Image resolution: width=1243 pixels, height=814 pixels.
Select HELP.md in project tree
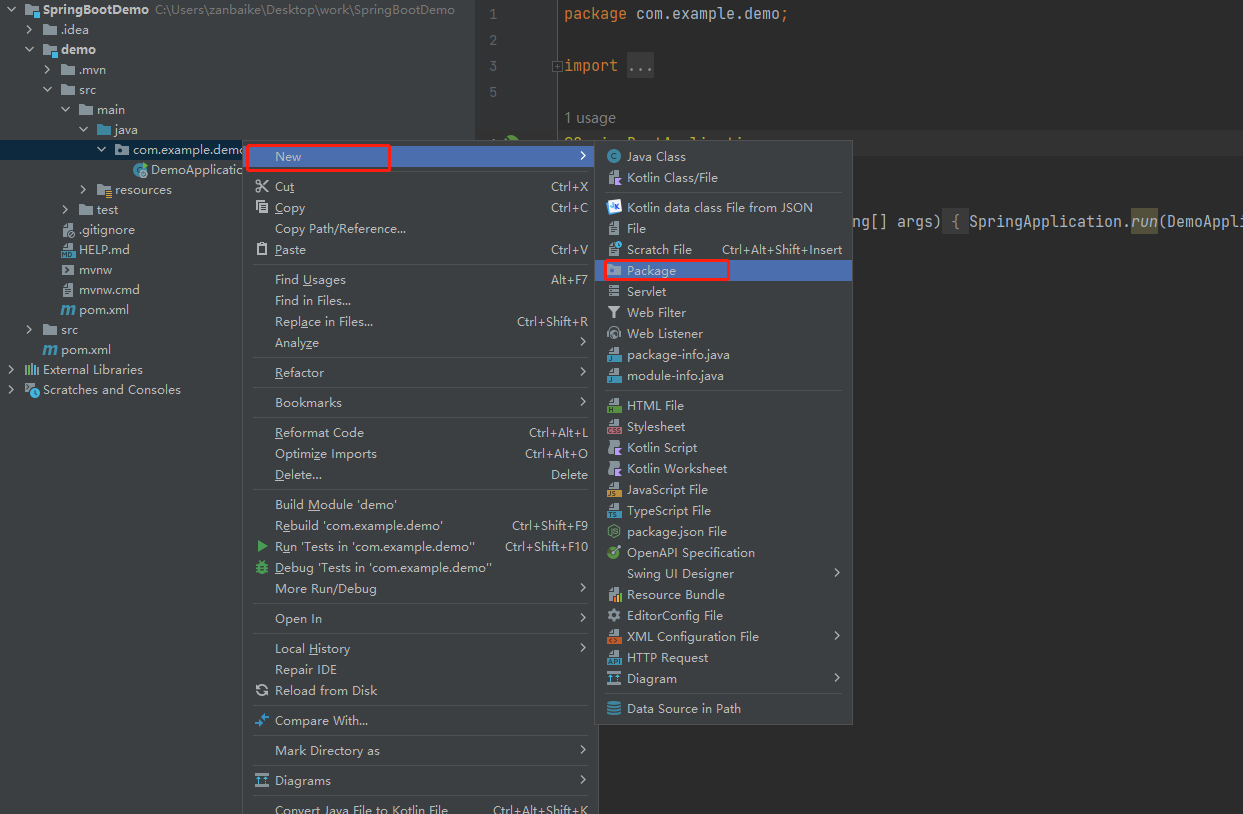104,250
